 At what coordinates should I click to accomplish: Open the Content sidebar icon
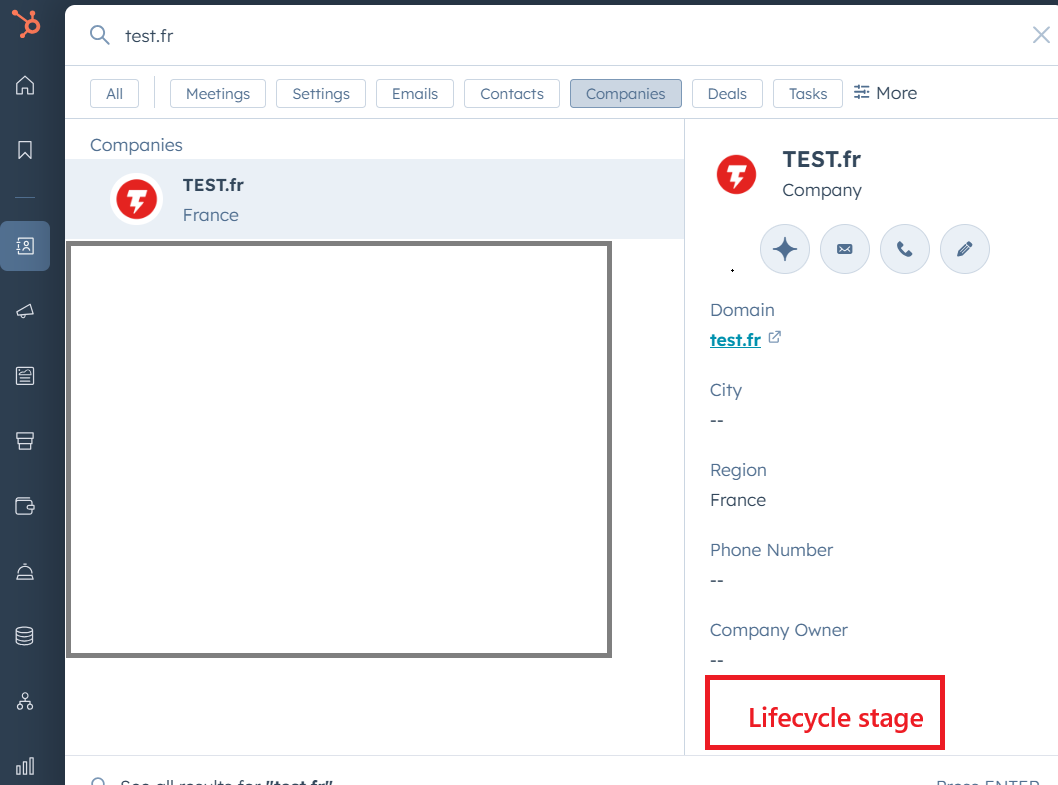[24, 376]
